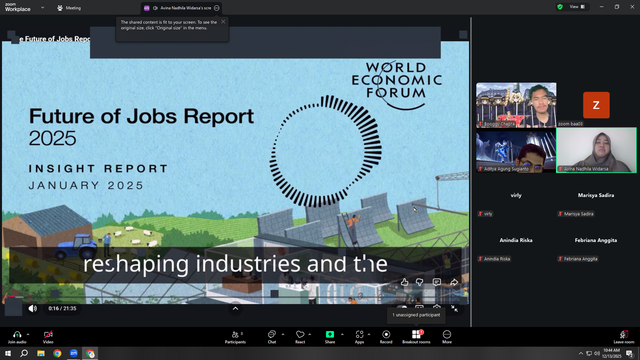Screen dimensions: 640x360
Task: Open screen share options circle icon
Action: tap(217, 8)
